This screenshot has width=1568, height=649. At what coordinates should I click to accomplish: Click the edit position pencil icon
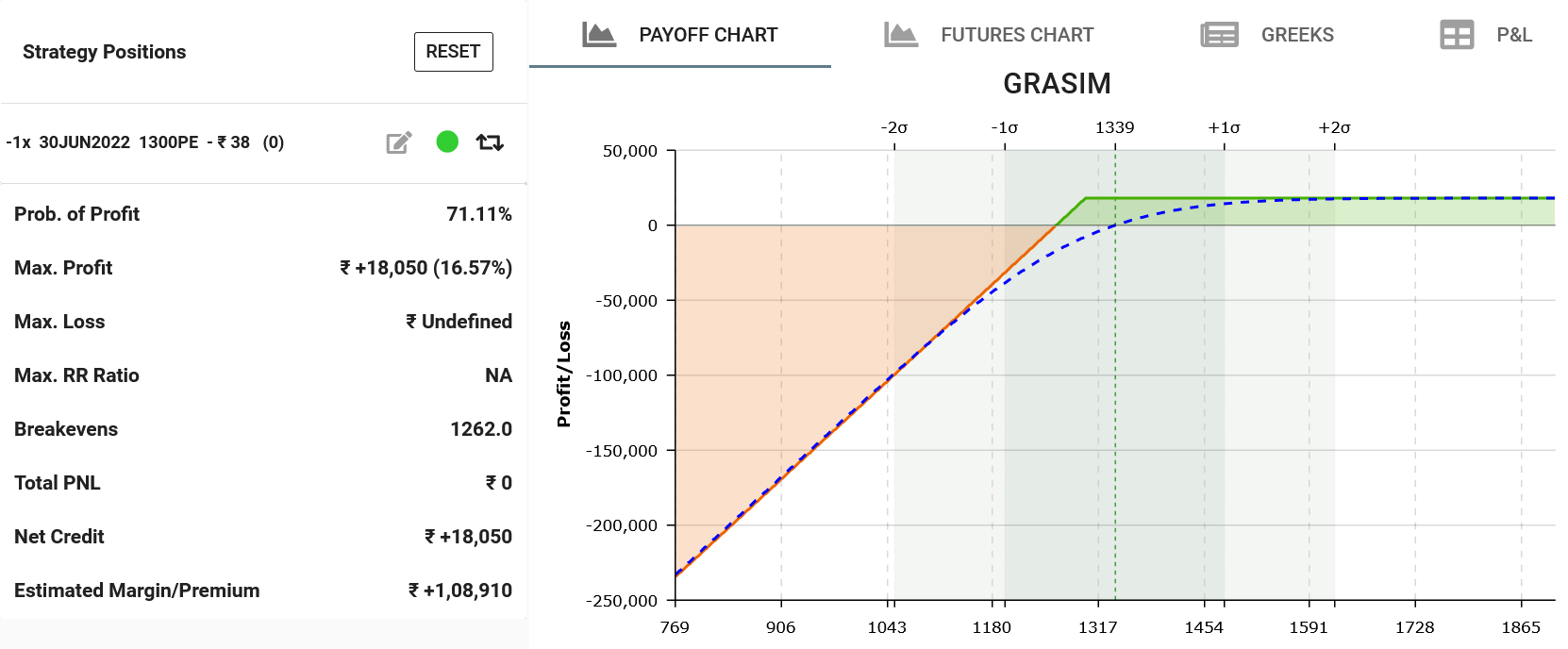(x=399, y=142)
